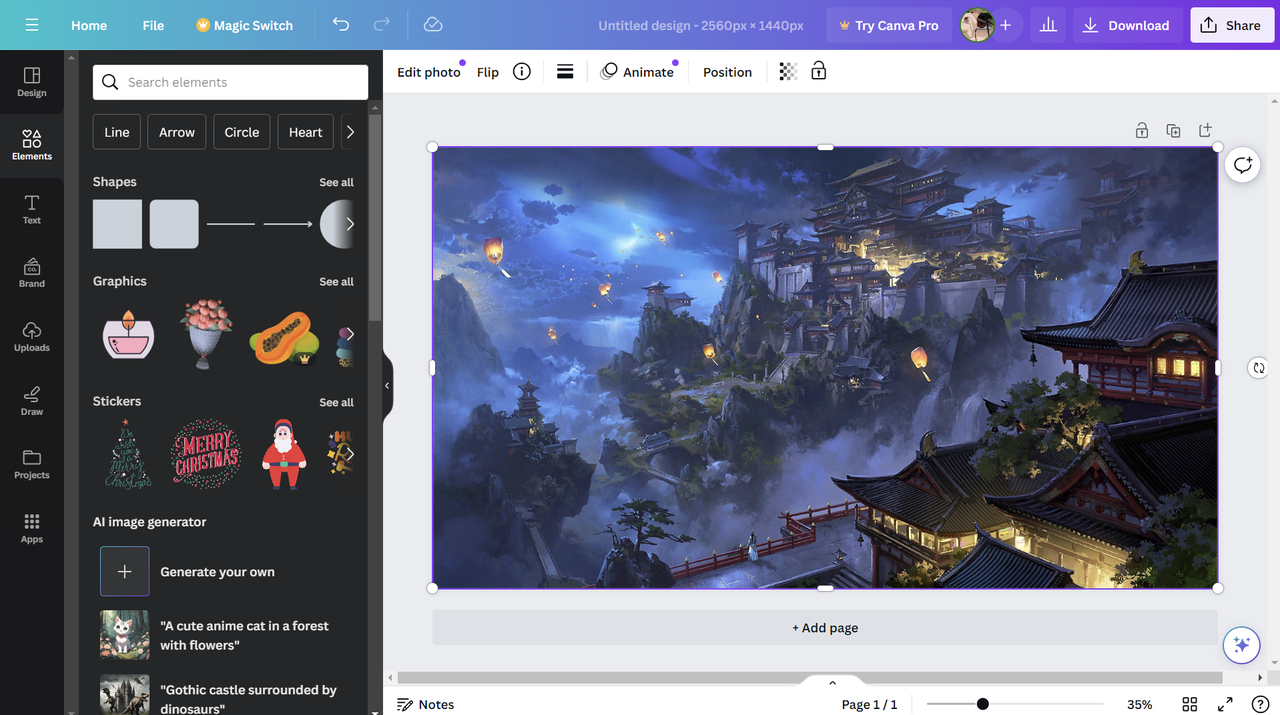Image resolution: width=1280 pixels, height=715 pixels.
Task: Click the image Info icon
Action: [521, 72]
